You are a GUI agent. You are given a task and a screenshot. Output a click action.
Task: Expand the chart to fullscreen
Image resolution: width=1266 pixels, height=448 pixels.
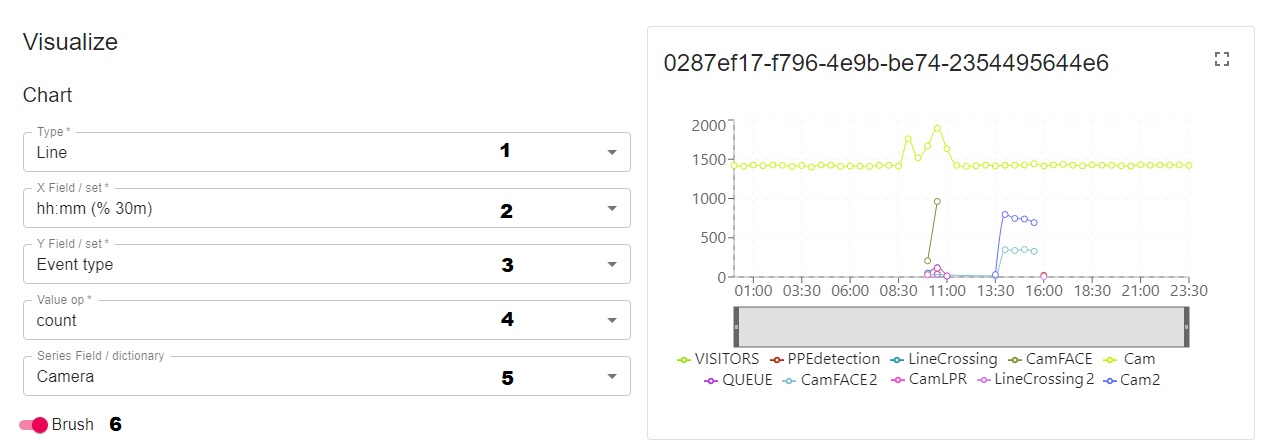click(1221, 60)
